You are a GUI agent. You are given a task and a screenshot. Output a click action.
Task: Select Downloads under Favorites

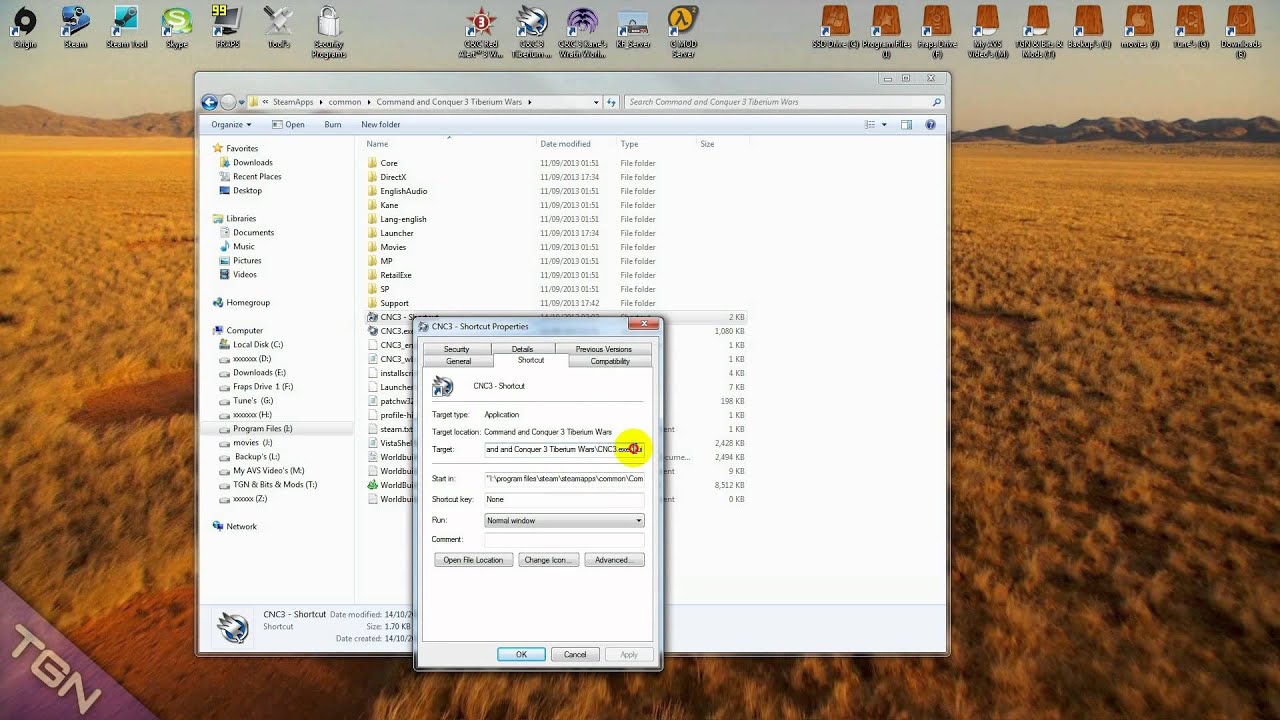[252, 162]
